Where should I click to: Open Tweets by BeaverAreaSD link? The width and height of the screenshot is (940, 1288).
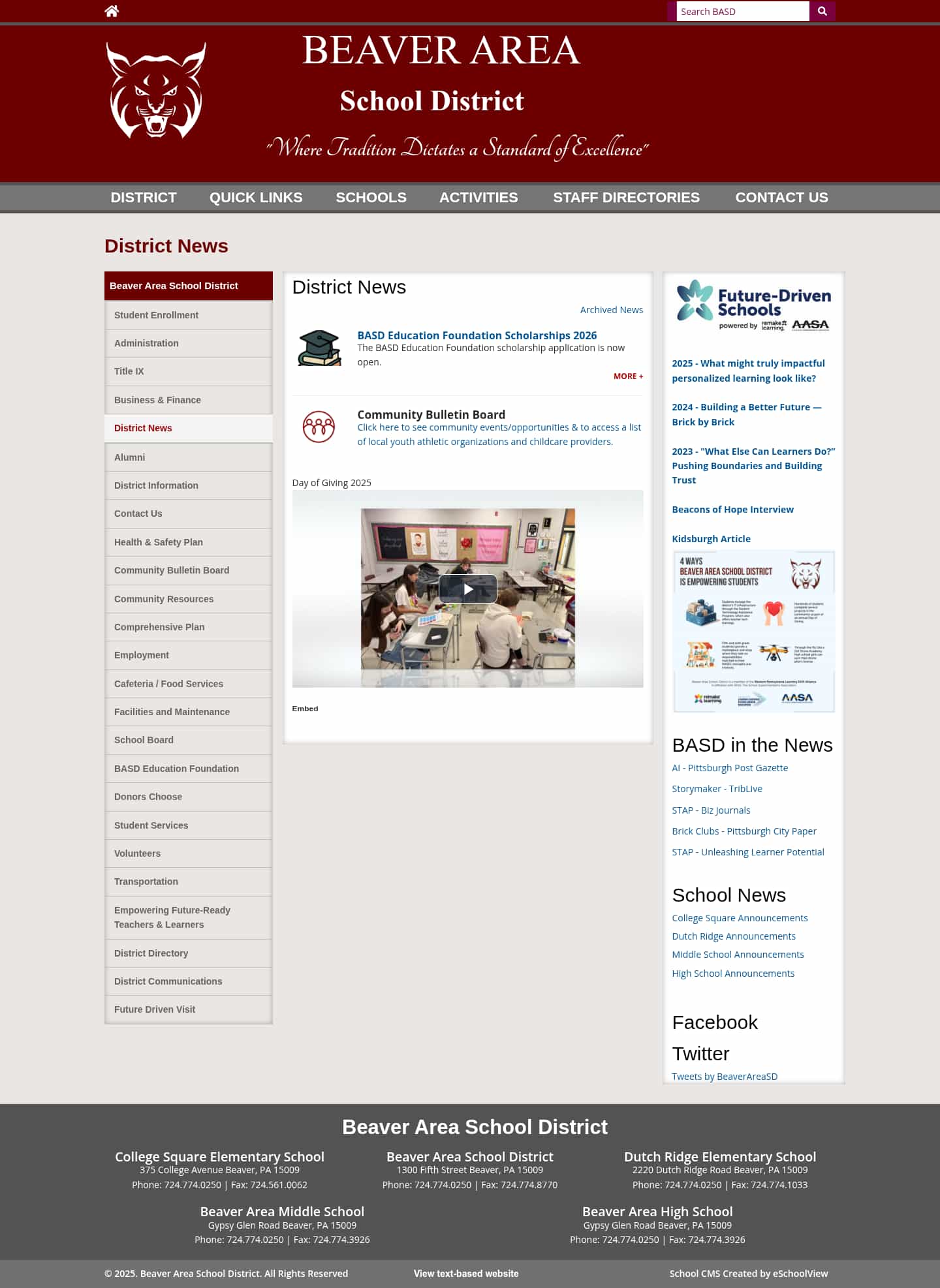click(x=725, y=1077)
